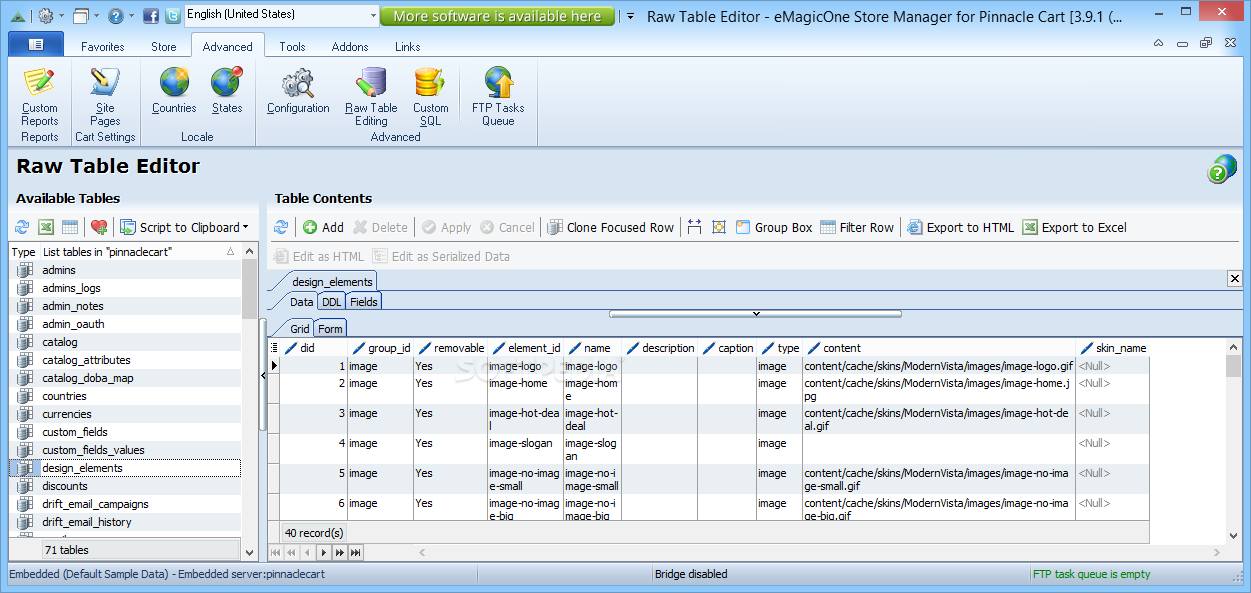Collapse the Available Tables panel splitter arrow
Screen dimensions: 1251x593
click(x=263, y=375)
